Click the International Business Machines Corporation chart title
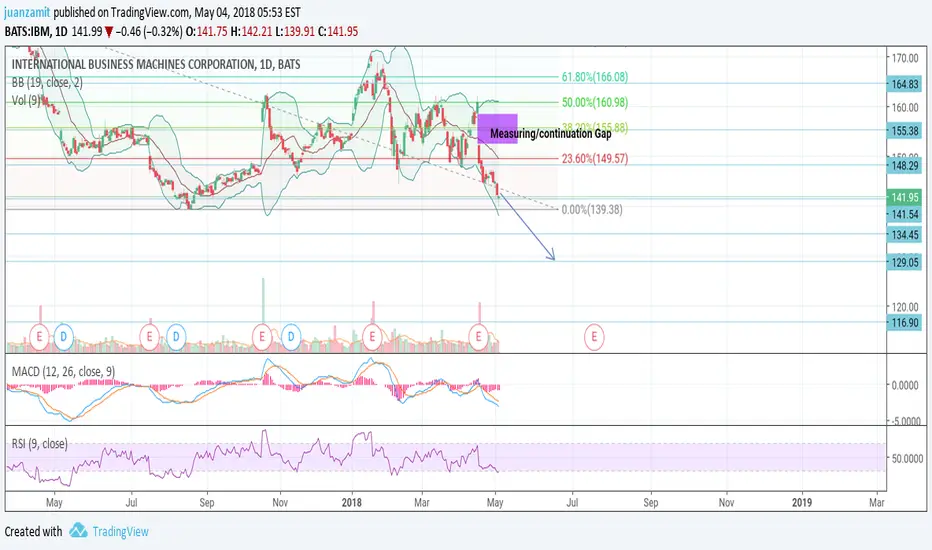Screen dimensions: 932x550 [156, 64]
